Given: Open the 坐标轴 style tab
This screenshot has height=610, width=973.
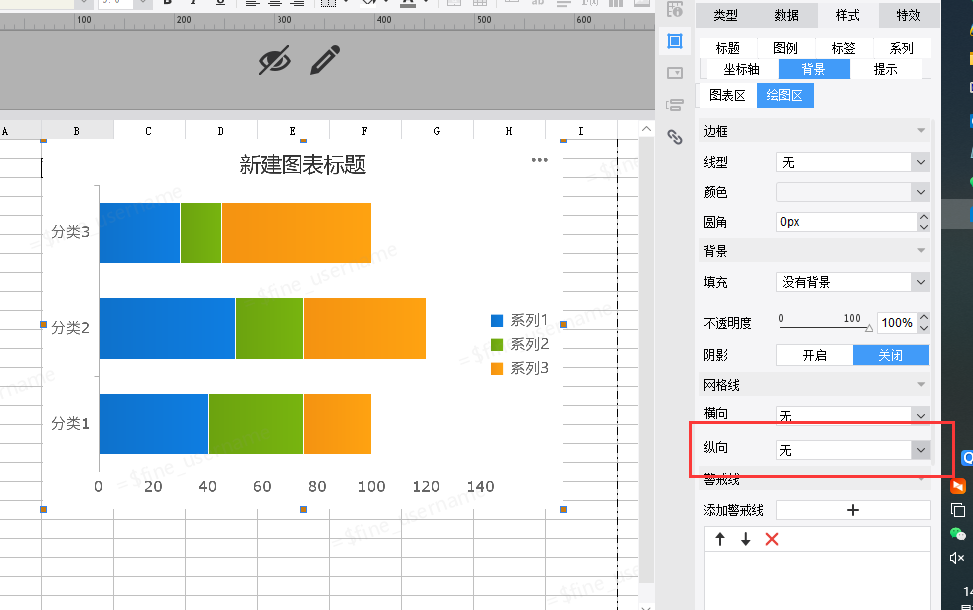Looking at the screenshot, I should pyautogui.click(x=742, y=70).
